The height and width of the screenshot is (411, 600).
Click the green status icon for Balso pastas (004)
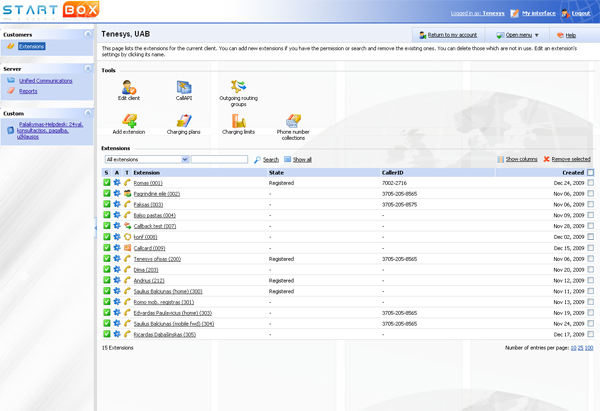(107, 215)
